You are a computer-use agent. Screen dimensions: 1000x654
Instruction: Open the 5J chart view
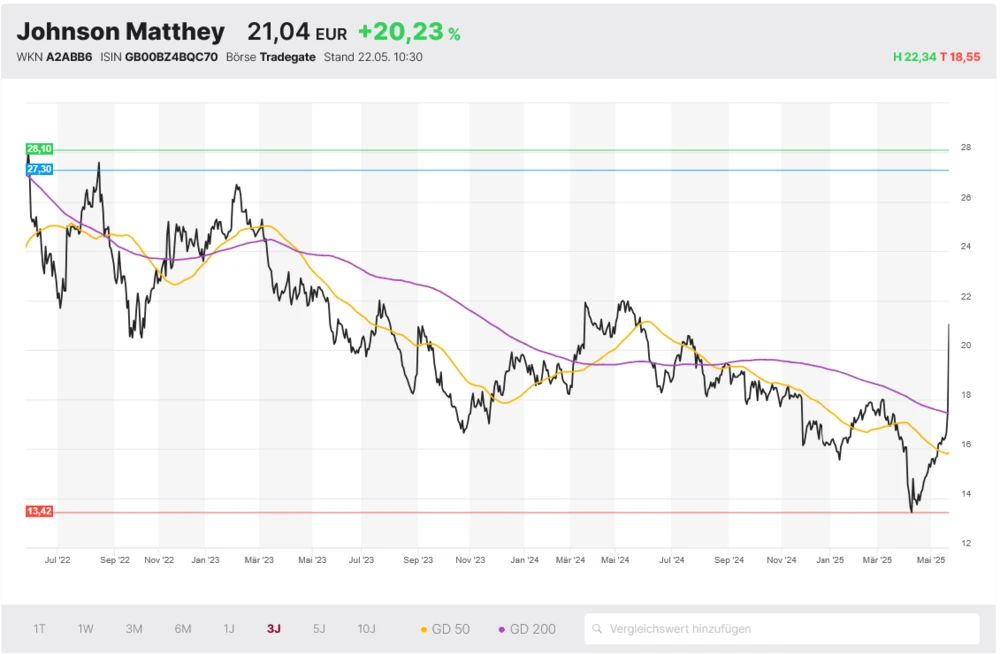click(319, 629)
